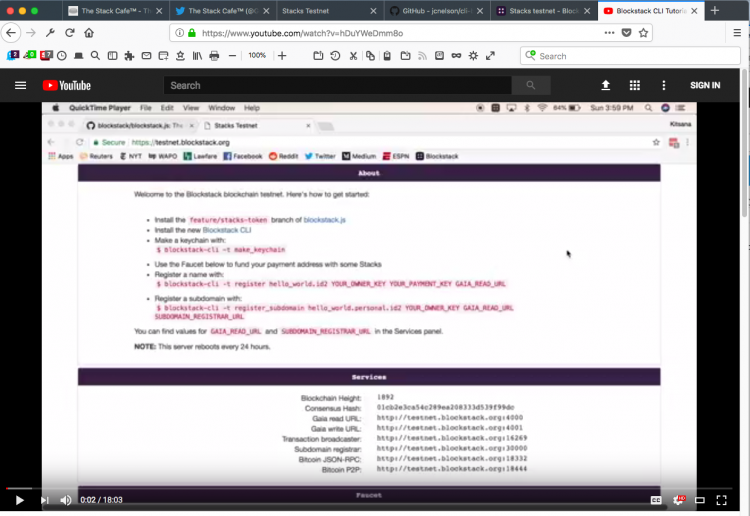
Task: Open developer tools wrench icon
Action: [x=50, y=33]
